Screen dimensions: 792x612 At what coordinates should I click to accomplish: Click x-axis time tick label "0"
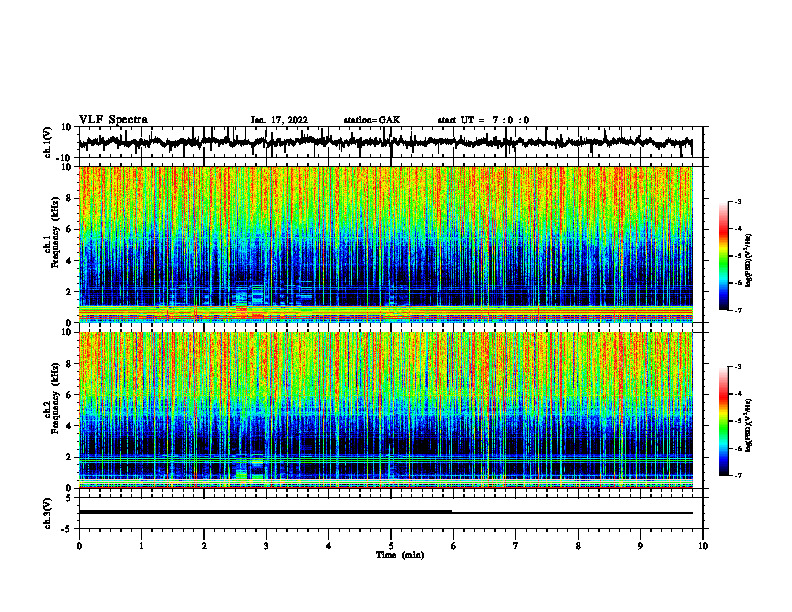pyautogui.click(x=79, y=546)
